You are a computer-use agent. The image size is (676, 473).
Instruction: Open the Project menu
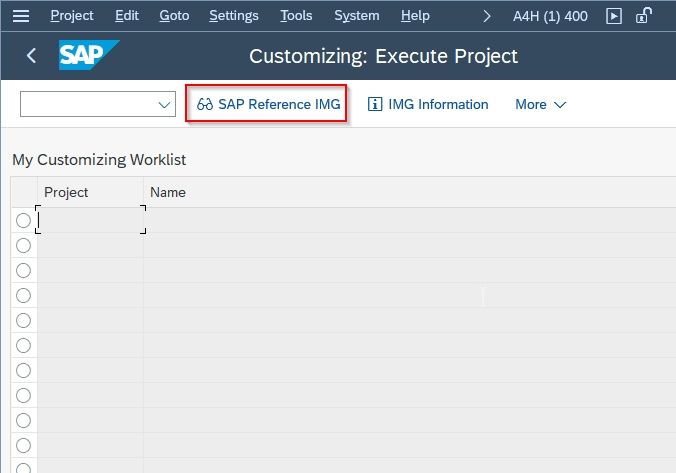point(72,16)
